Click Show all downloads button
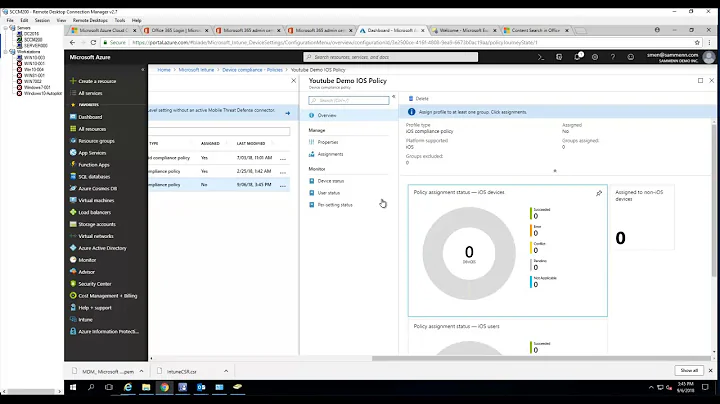Viewport: 720px width, 404px height. coord(689,370)
